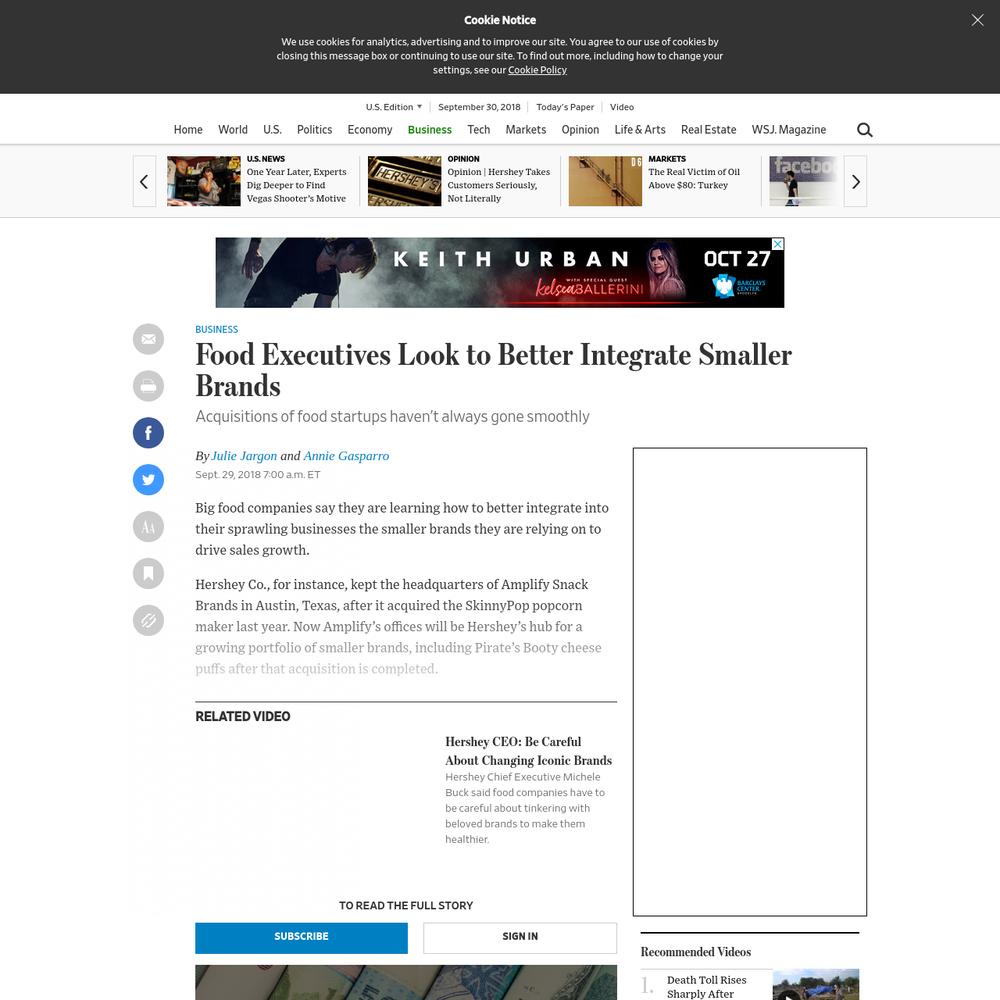Open the Video link in top bar
Screen dimensions: 1000x1000
tap(622, 107)
